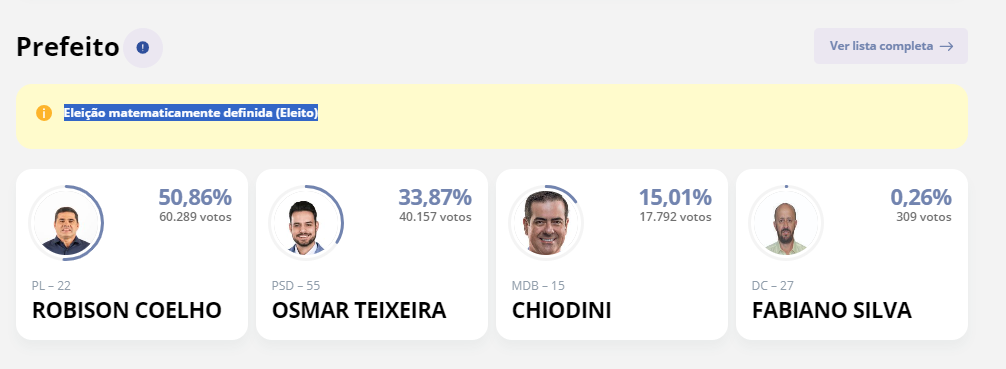Click the orange info icon in yellow banner
Screen dimensions: 1006x369
[x=44, y=114]
